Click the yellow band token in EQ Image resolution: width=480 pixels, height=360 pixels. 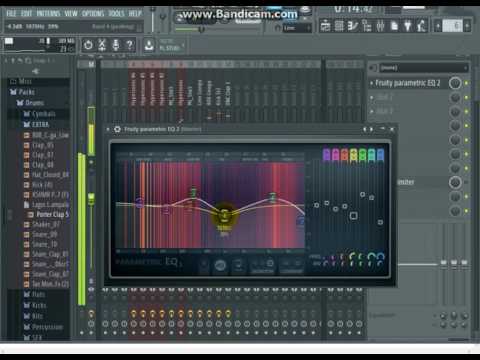click(353, 155)
